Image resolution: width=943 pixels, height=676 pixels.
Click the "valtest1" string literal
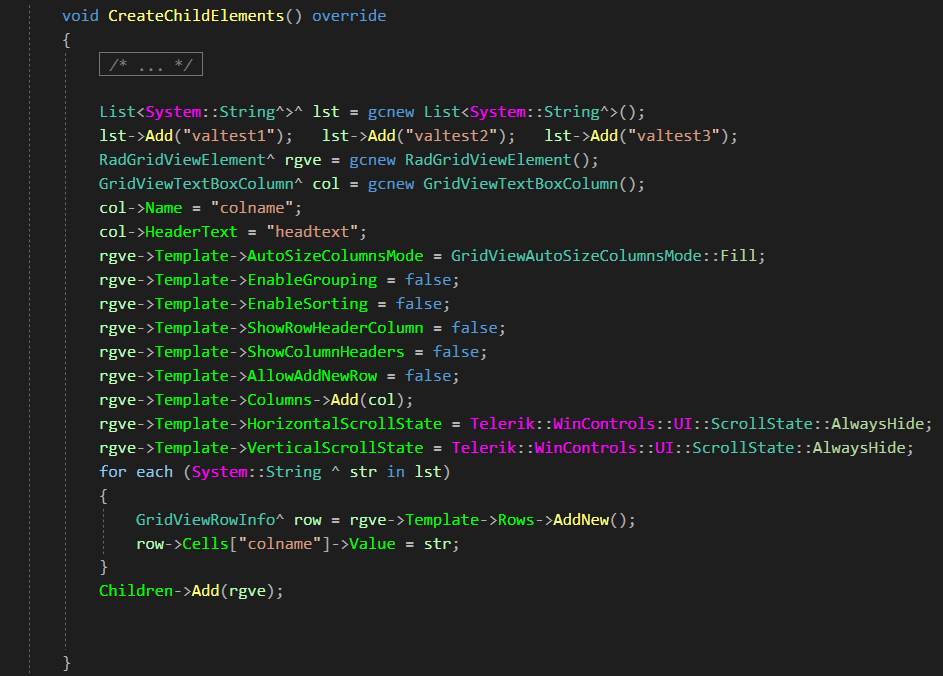[229, 136]
